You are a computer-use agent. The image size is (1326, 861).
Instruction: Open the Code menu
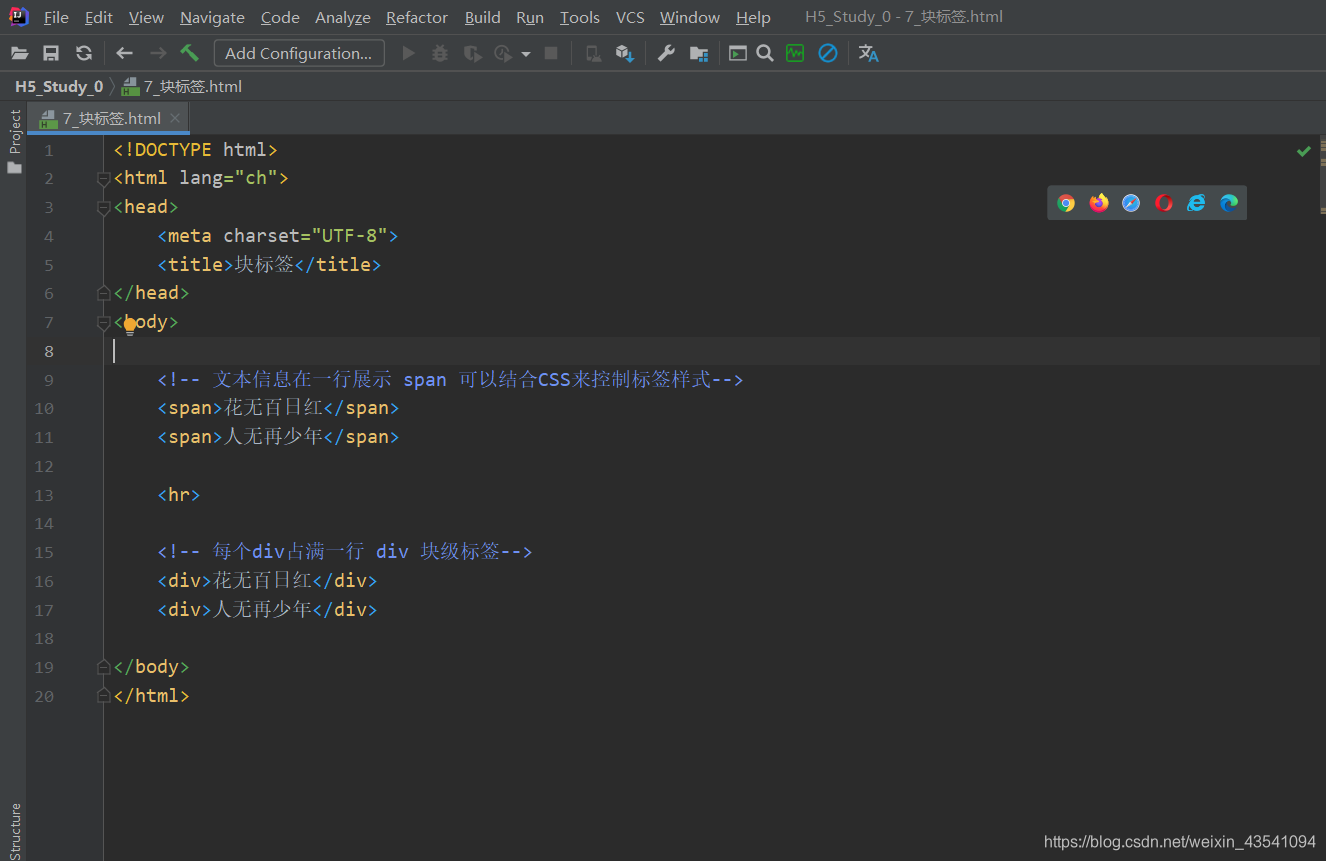pos(280,17)
